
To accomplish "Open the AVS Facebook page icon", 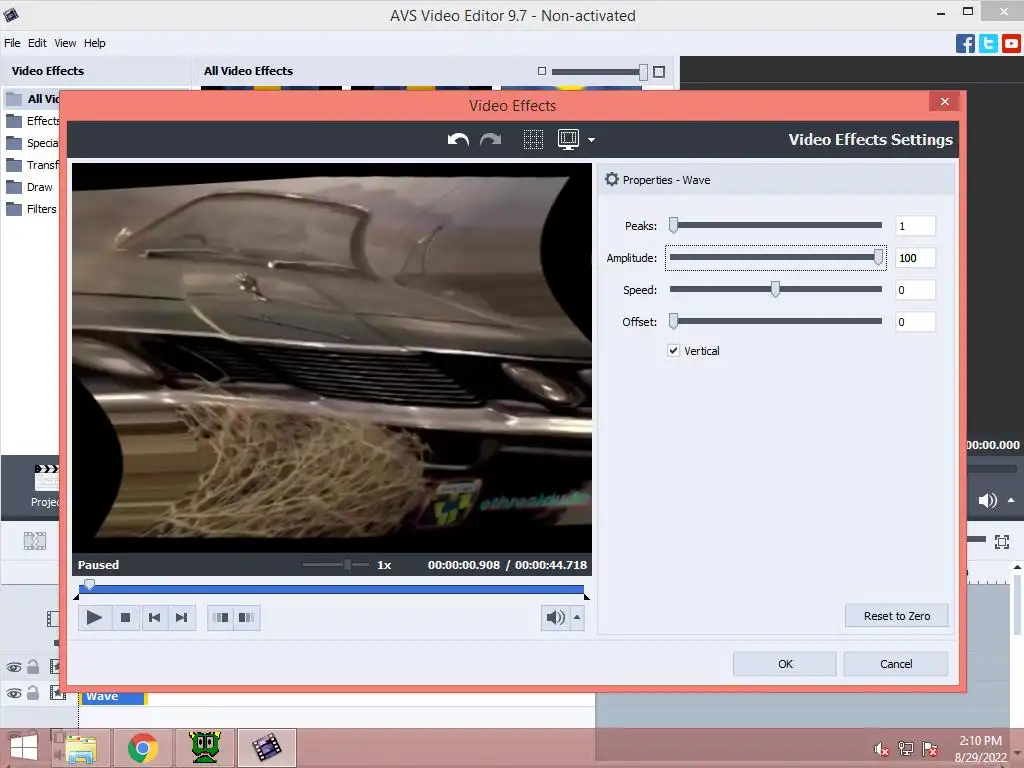I will point(965,44).
